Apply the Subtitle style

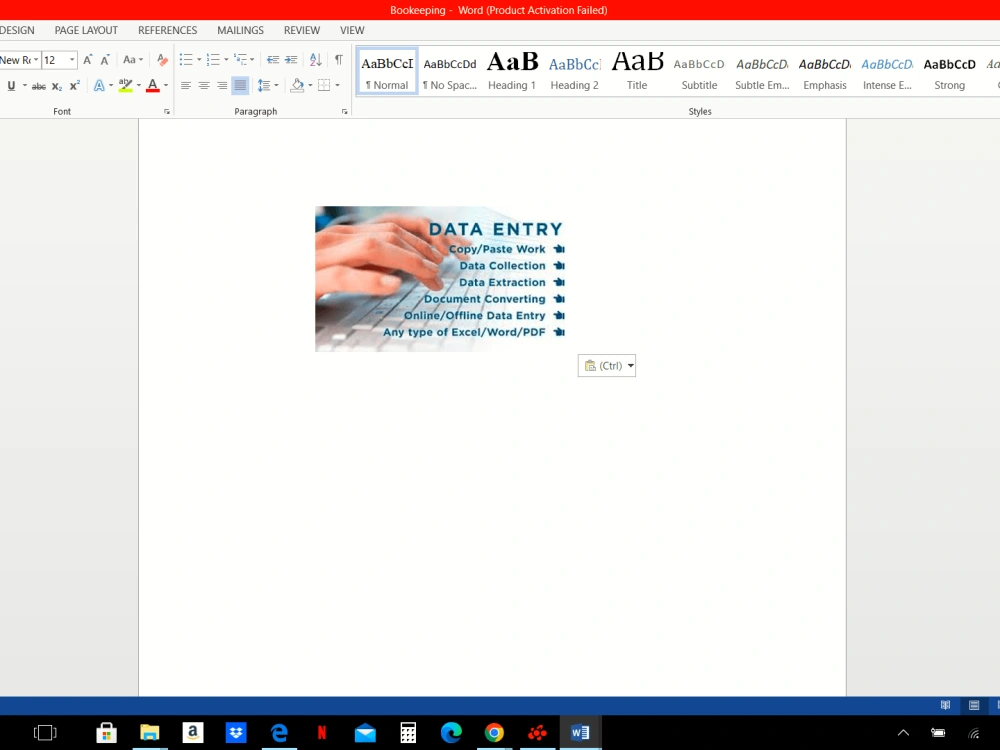point(699,71)
